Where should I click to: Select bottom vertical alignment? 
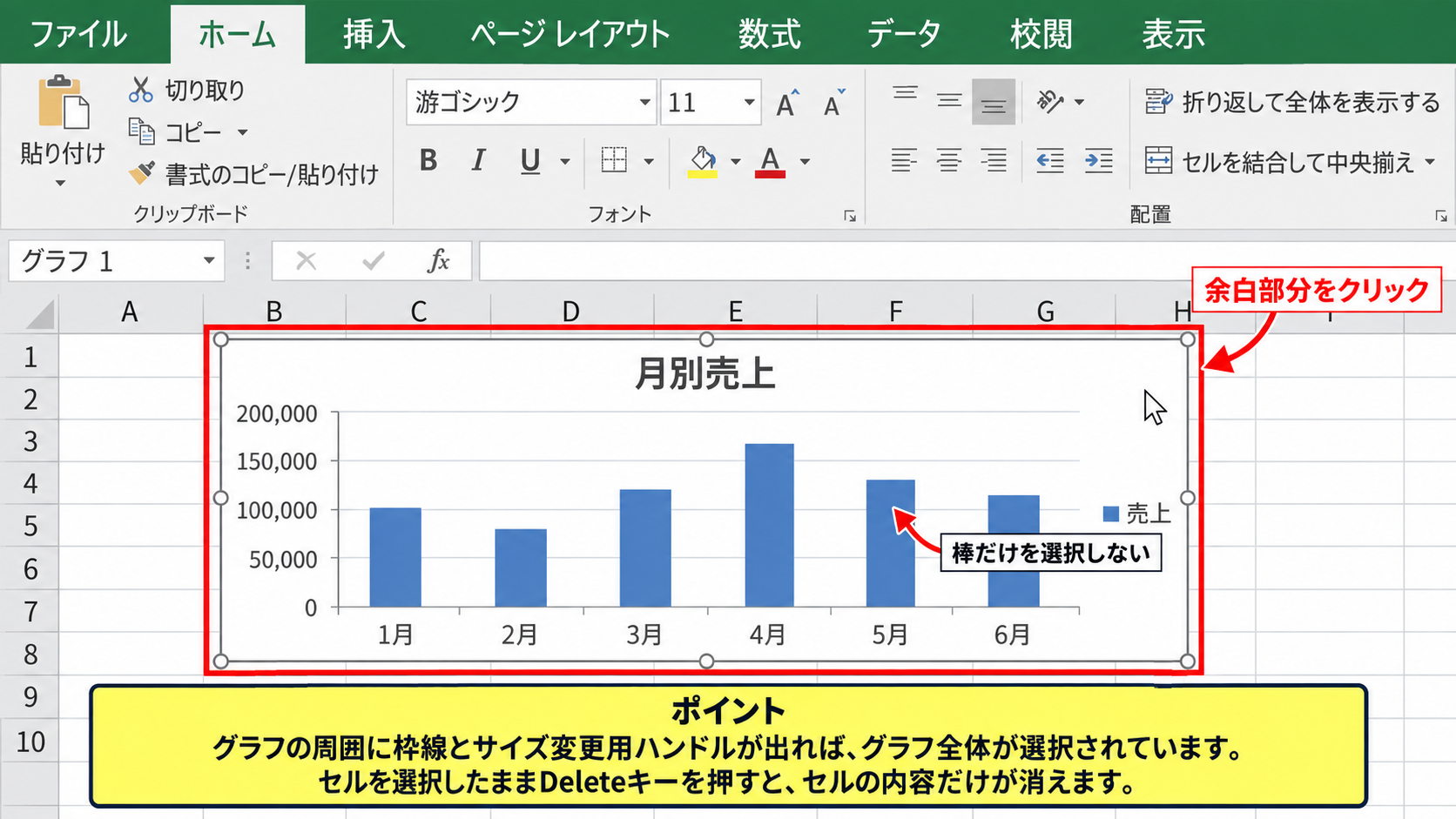point(994,102)
